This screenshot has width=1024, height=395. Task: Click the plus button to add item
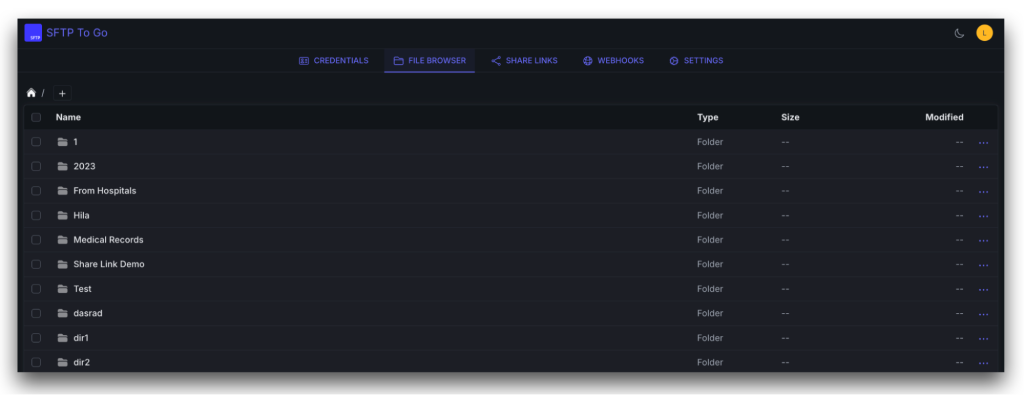62,93
